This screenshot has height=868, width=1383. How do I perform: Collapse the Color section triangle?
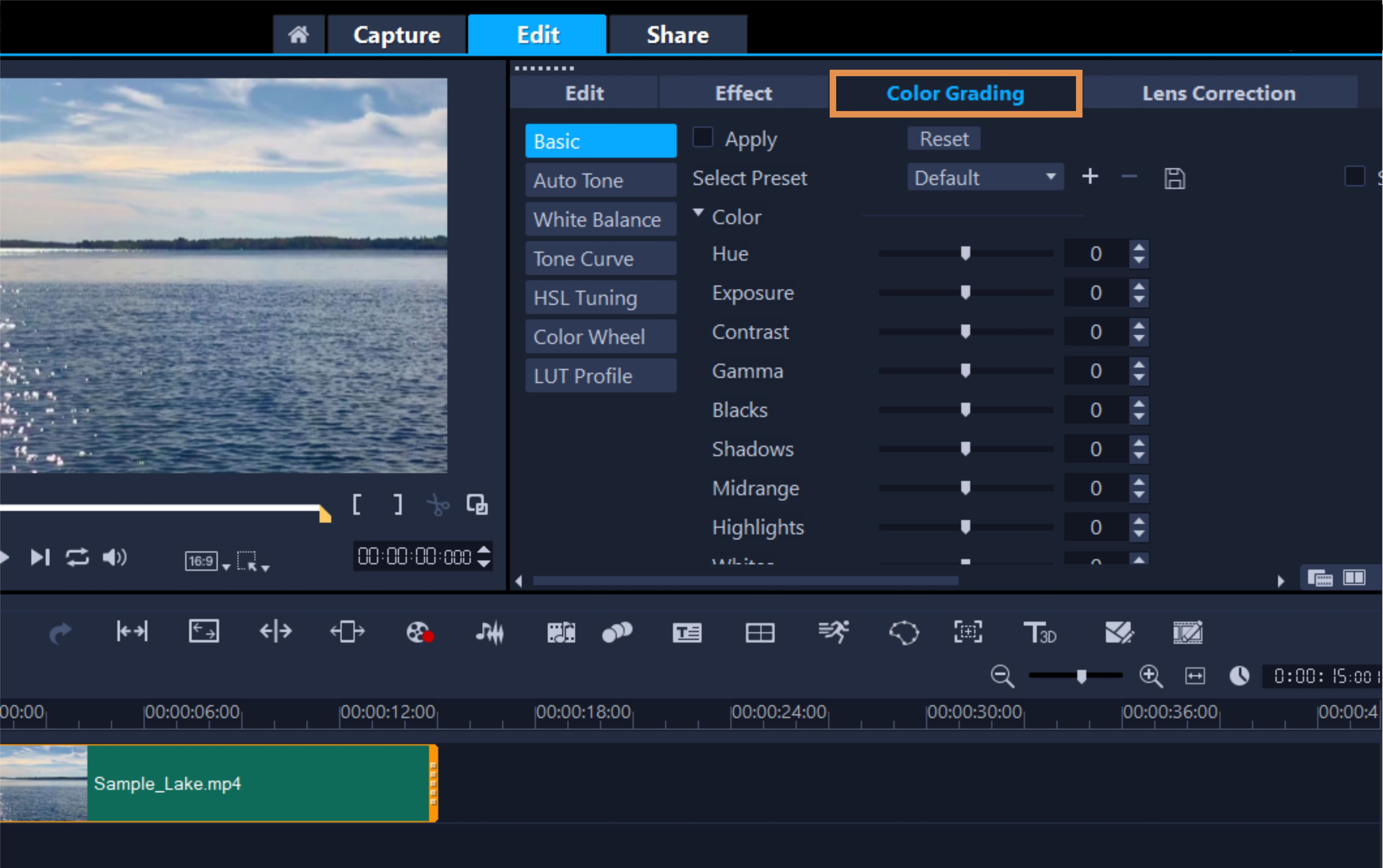pyautogui.click(x=698, y=212)
